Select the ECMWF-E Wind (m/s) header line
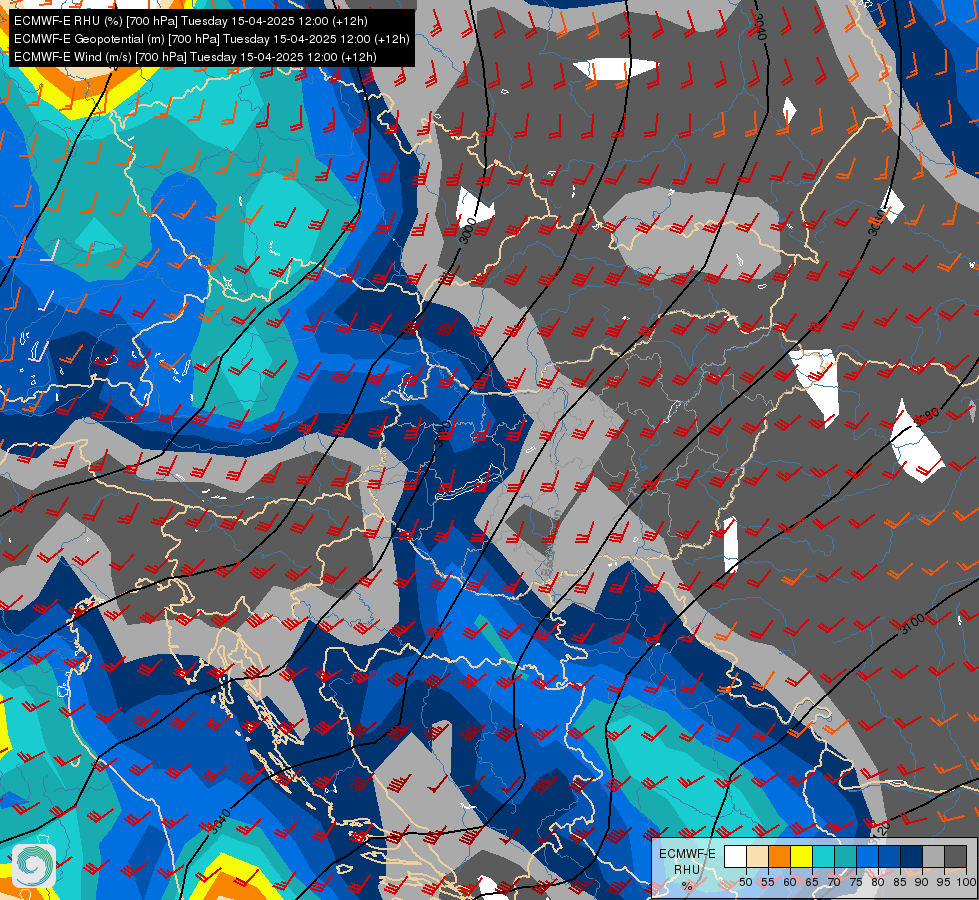The image size is (979, 900). point(195,57)
